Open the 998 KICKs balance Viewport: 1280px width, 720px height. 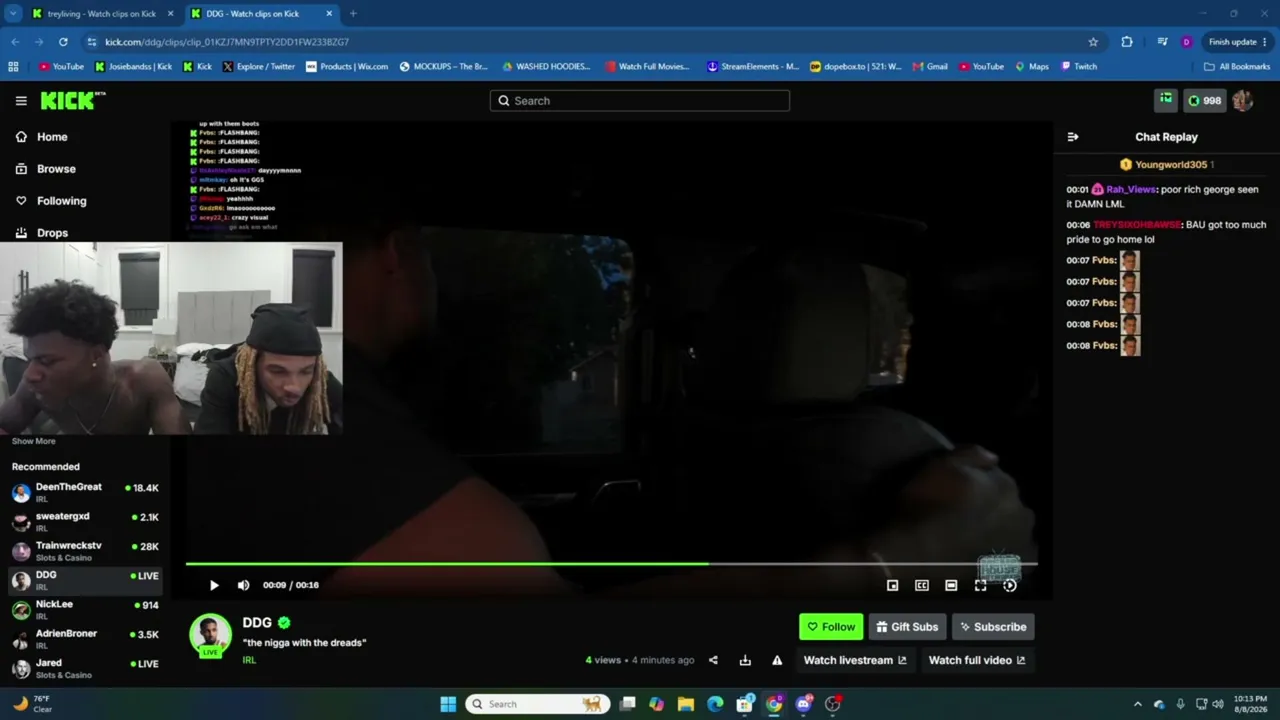pyautogui.click(x=1204, y=100)
